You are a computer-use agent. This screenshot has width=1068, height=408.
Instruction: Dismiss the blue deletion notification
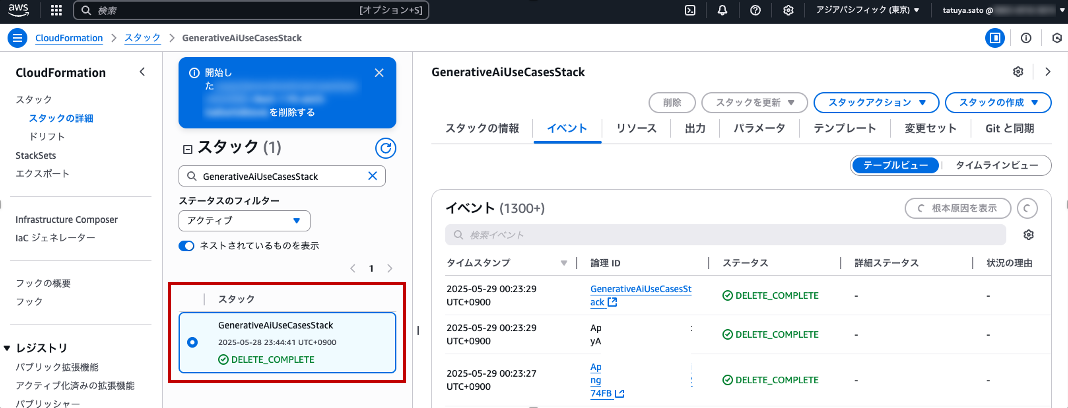click(379, 73)
